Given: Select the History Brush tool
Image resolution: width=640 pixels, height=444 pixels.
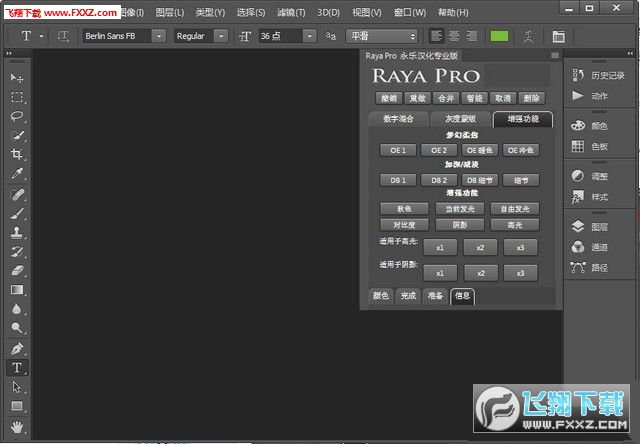Looking at the screenshot, I should click(17, 251).
